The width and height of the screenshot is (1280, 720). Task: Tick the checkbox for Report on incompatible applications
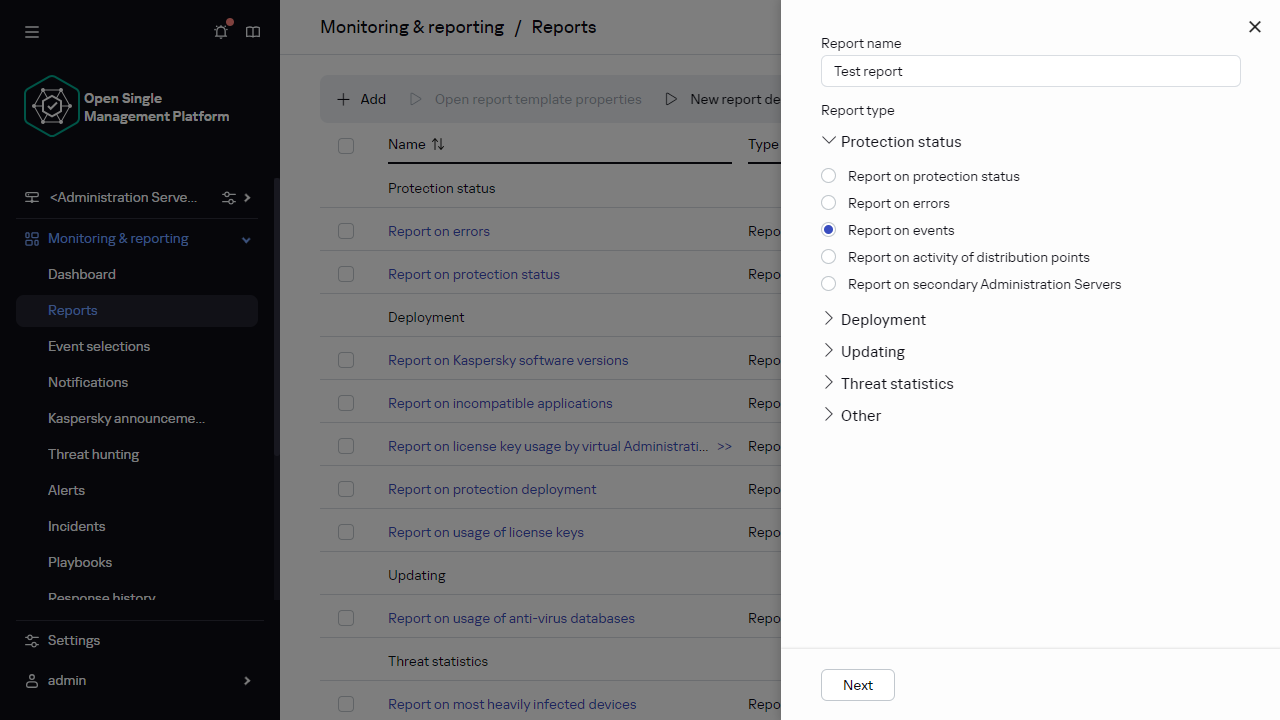(x=346, y=403)
